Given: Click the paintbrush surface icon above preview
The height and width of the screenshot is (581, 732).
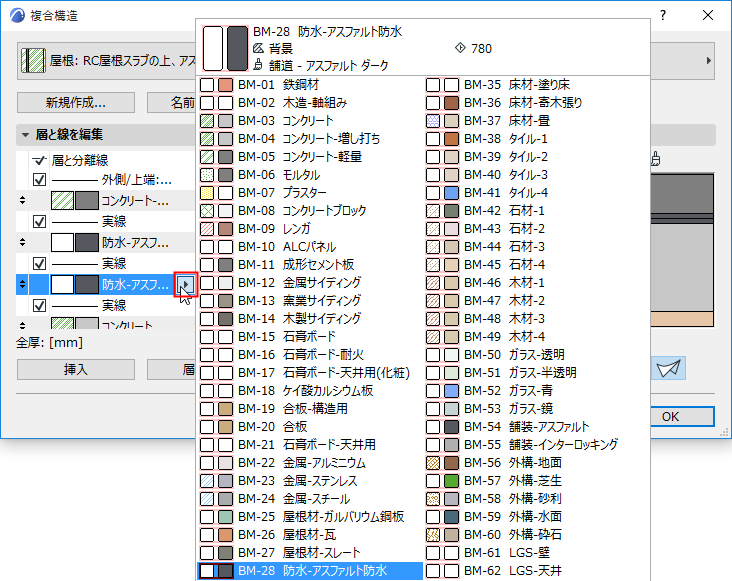Looking at the screenshot, I should coord(655,159).
